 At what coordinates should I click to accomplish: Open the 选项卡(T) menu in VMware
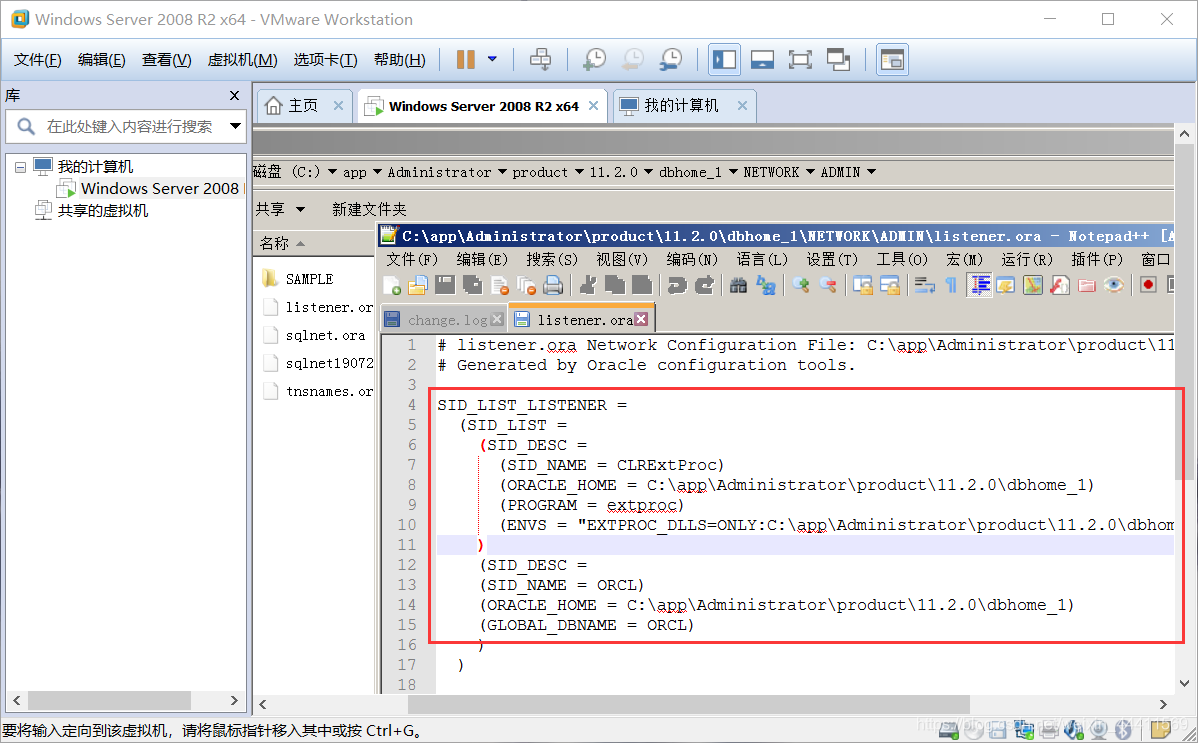click(x=325, y=60)
